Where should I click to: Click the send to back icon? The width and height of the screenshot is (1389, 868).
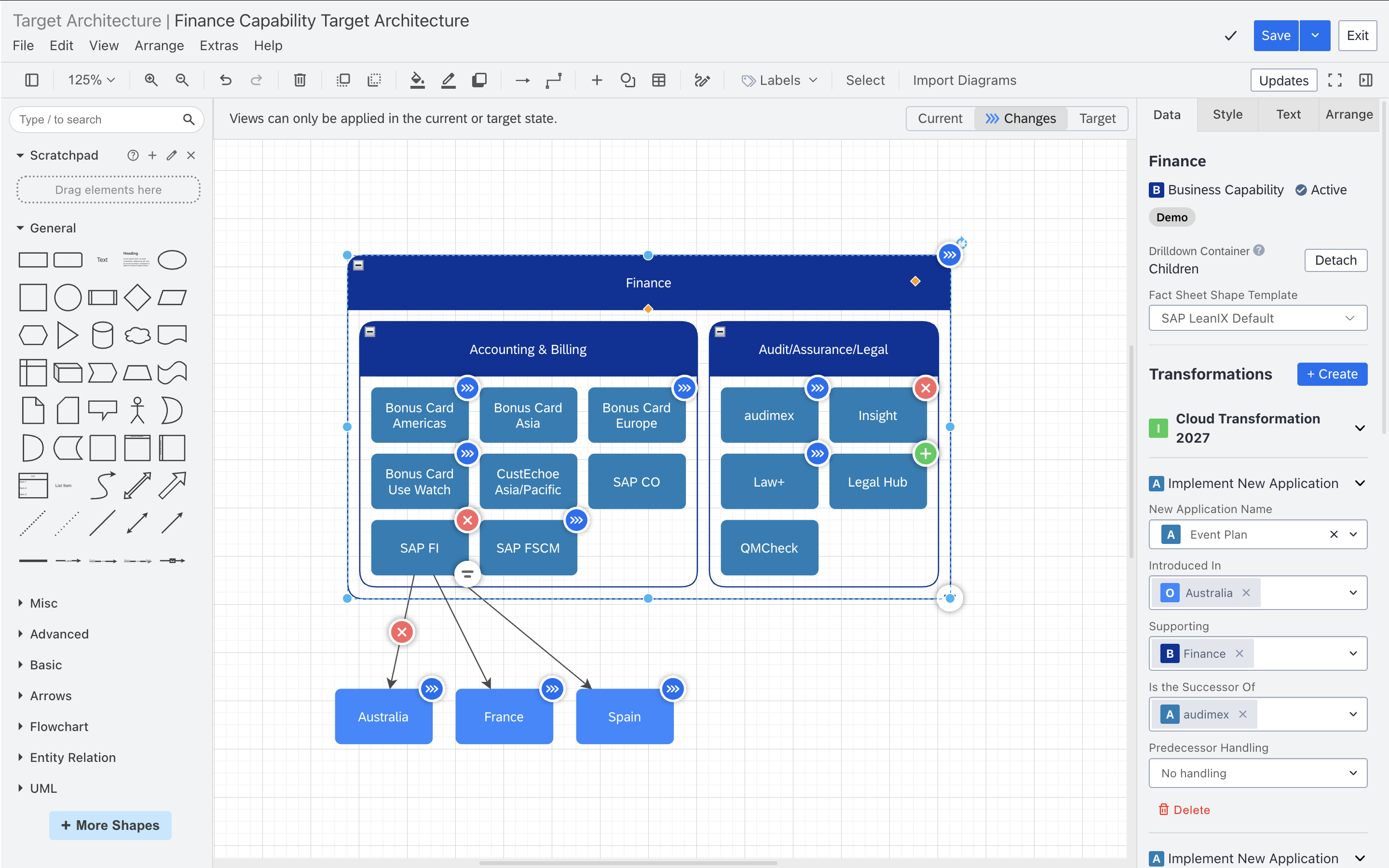(374, 80)
